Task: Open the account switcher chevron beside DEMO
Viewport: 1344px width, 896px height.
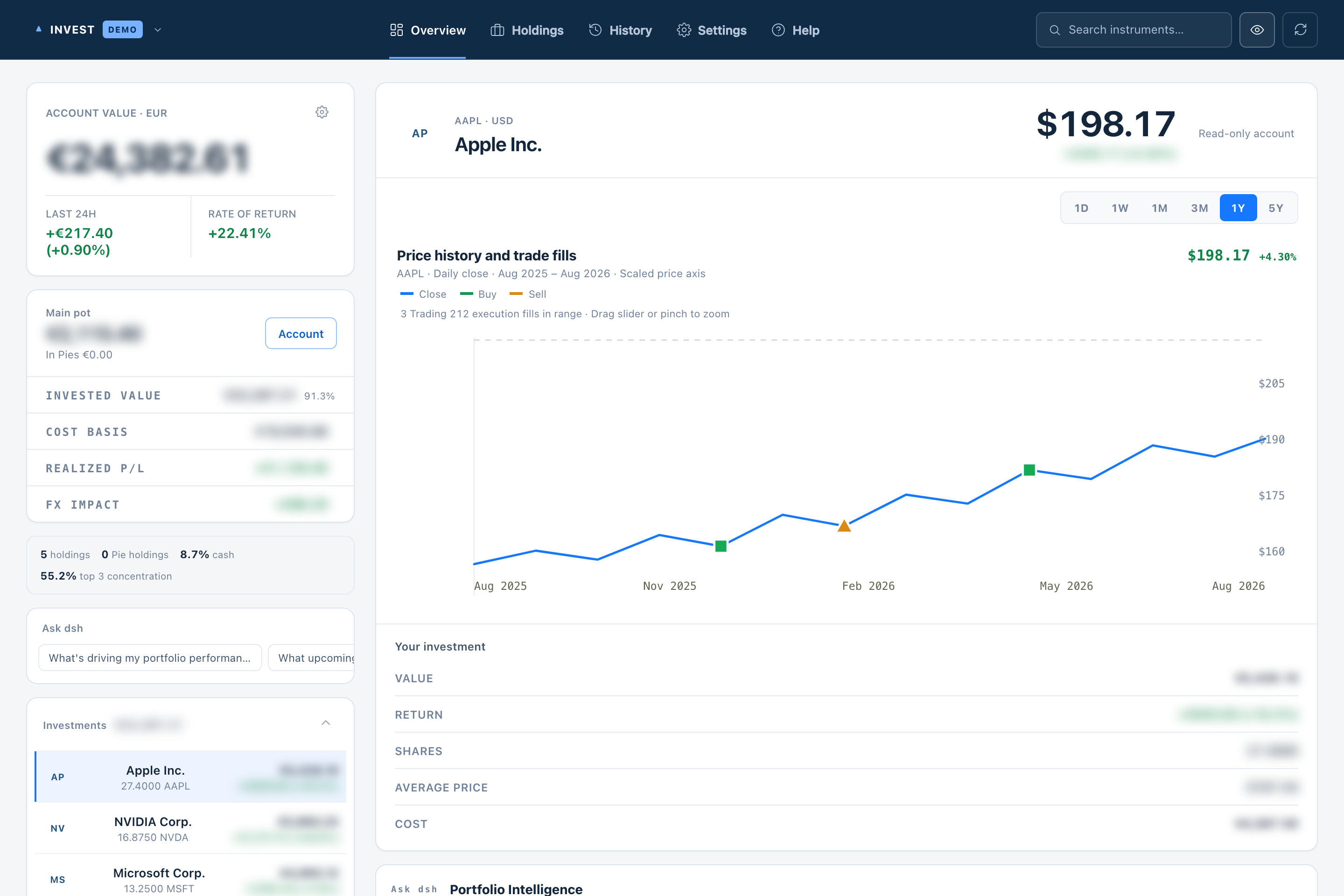Action: [x=158, y=30]
